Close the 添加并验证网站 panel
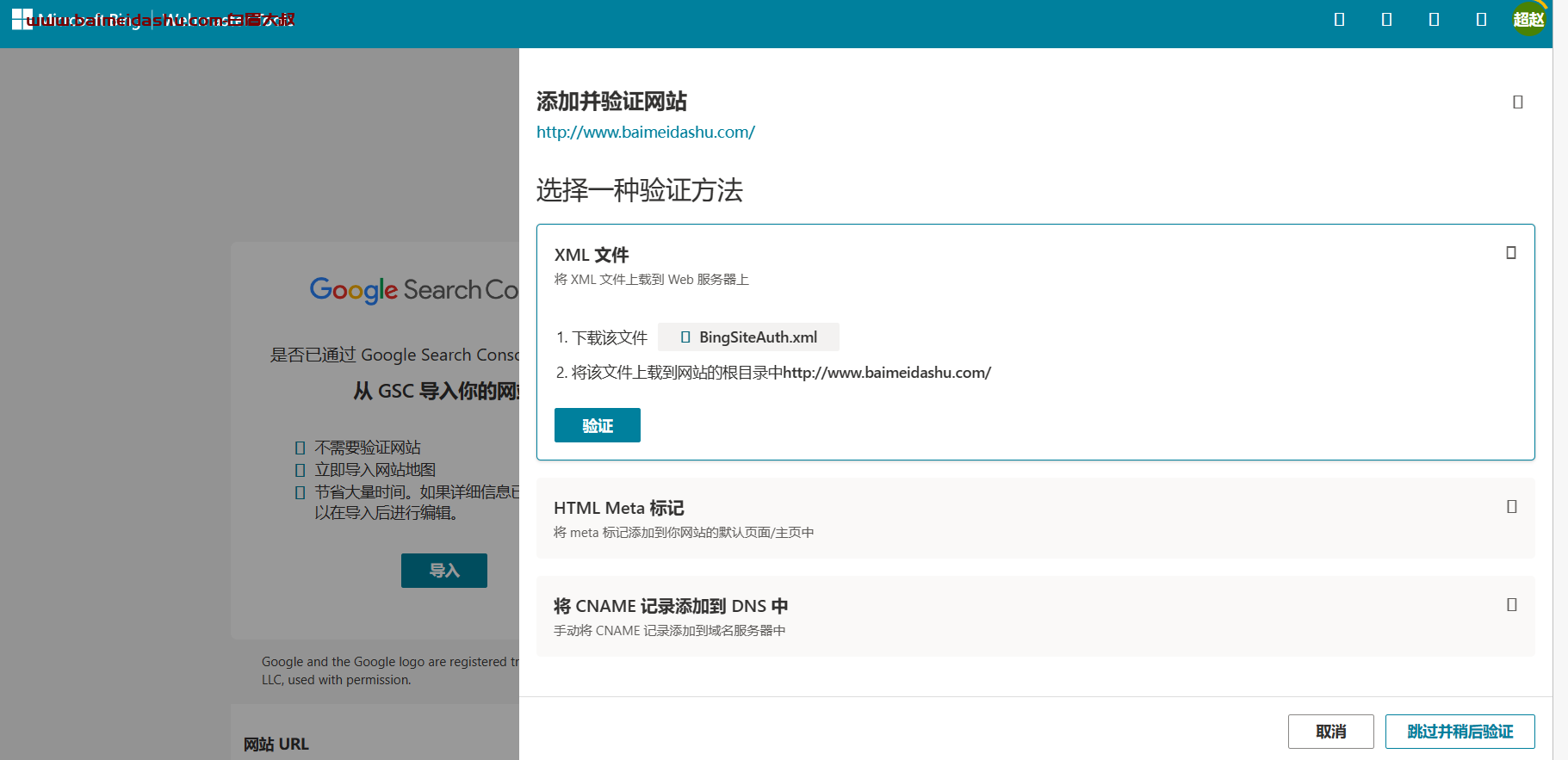This screenshot has height=760, width=1568. 1518,102
